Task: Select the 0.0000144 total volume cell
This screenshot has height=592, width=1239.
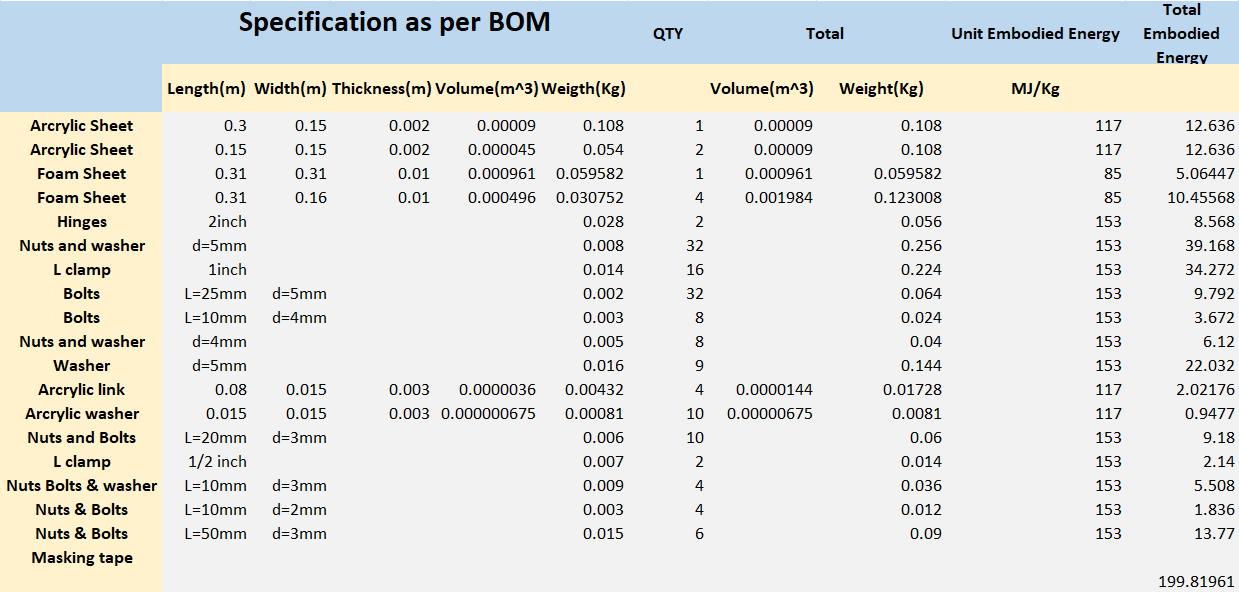Action: click(774, 390)
